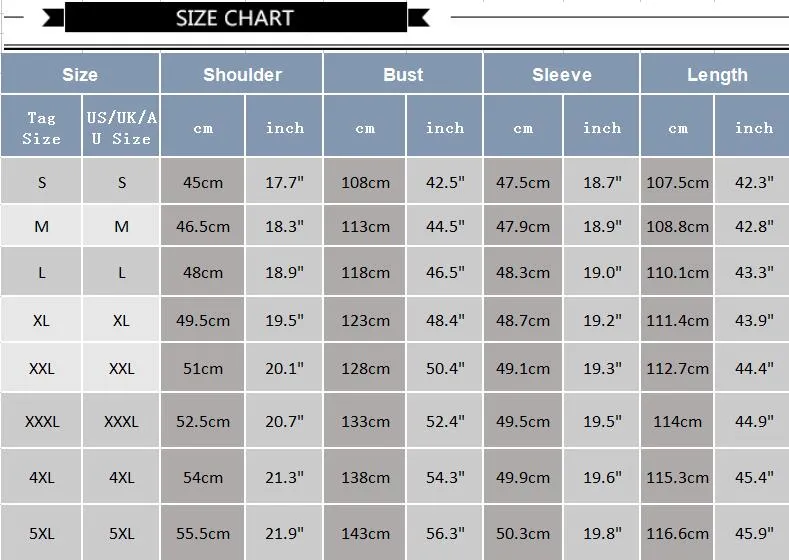Click the 42.5" bust inch cell
The image size is (789, 560).
tap(444, 181)
